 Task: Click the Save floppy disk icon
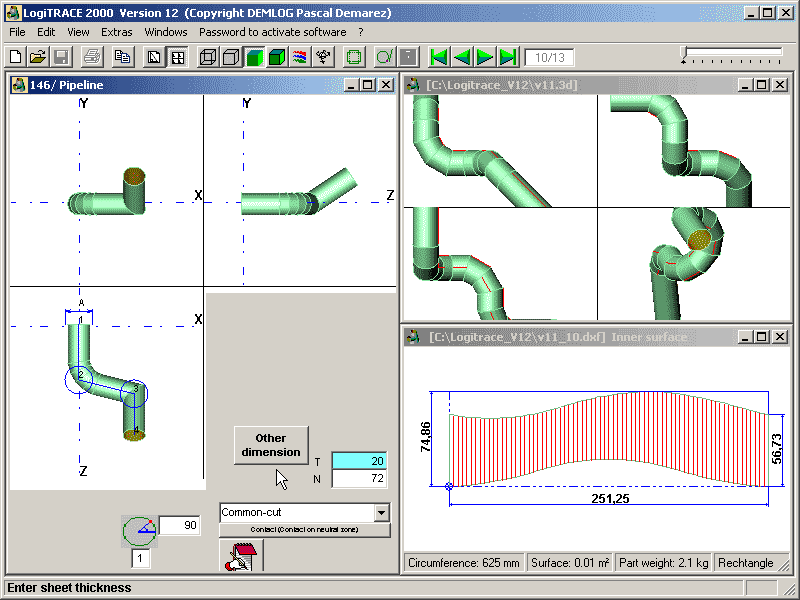click(x=62, y=57)
